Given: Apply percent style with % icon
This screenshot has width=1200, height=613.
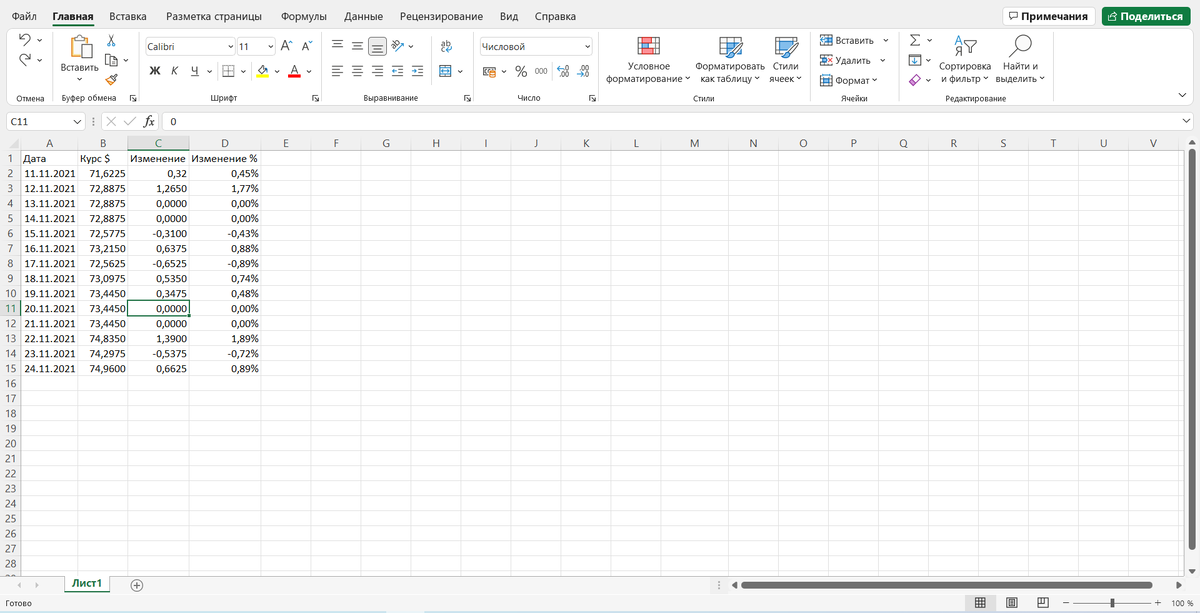Looking at the screenshot, I should click(x=521, y=71).
